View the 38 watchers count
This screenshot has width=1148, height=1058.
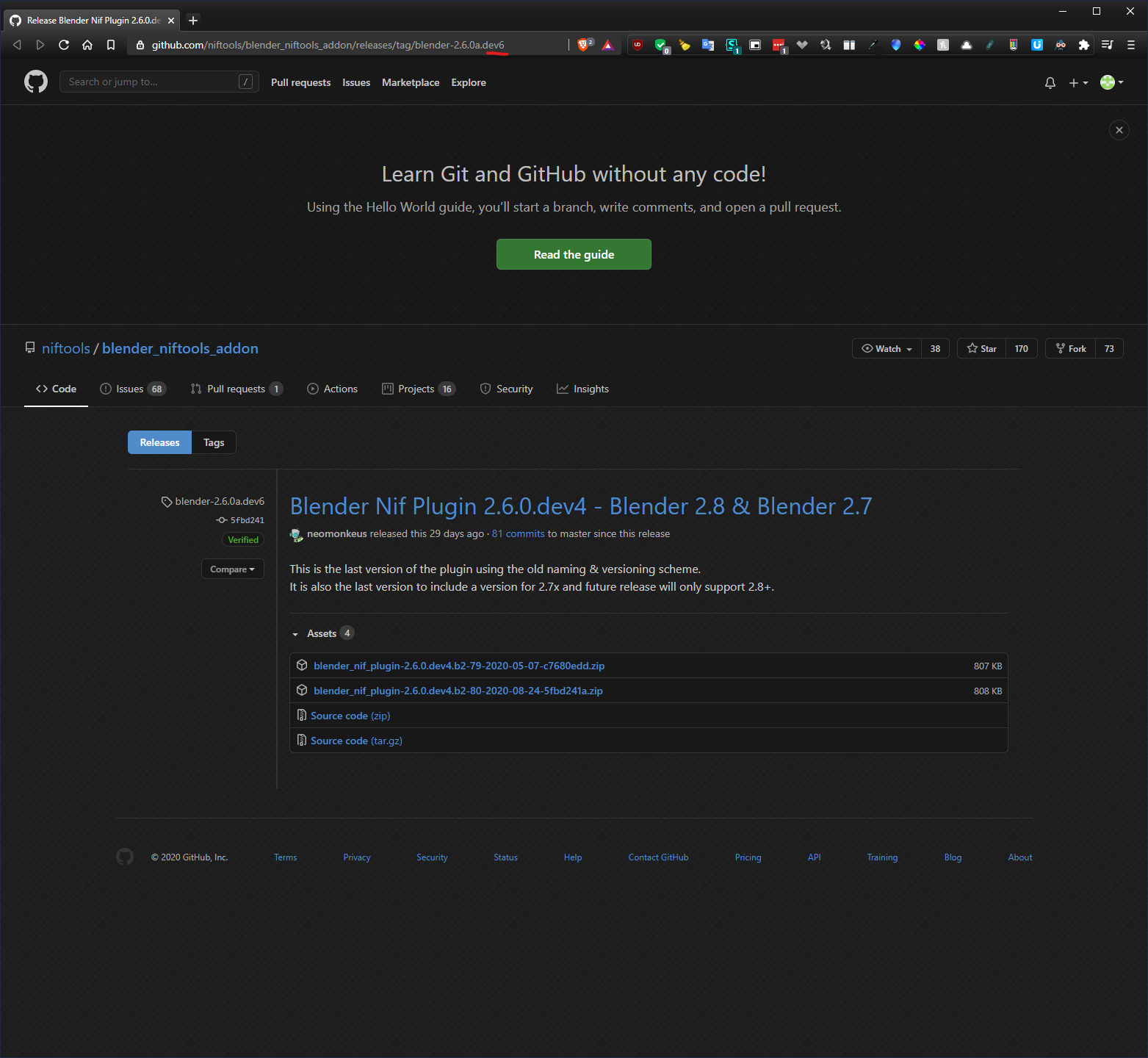click(935, 348)
